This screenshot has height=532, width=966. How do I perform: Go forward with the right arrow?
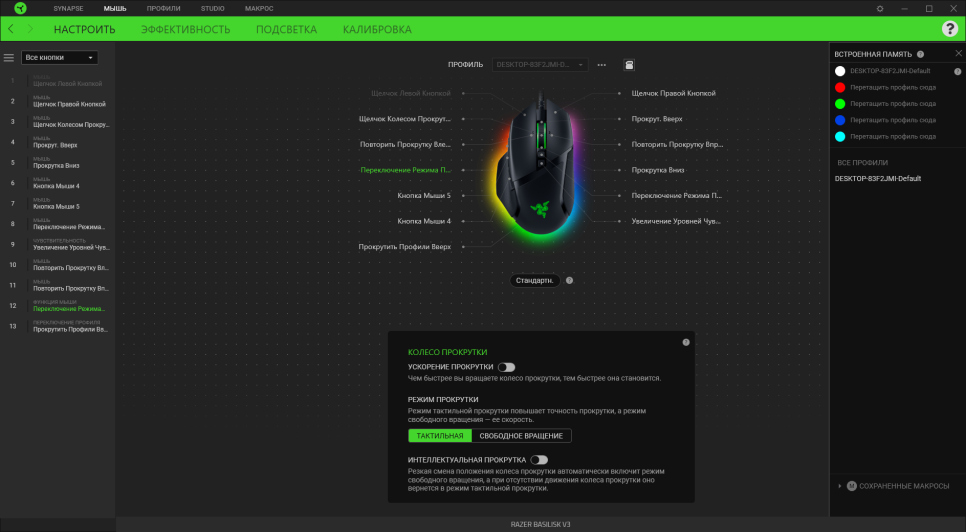[x=30, y=29]
